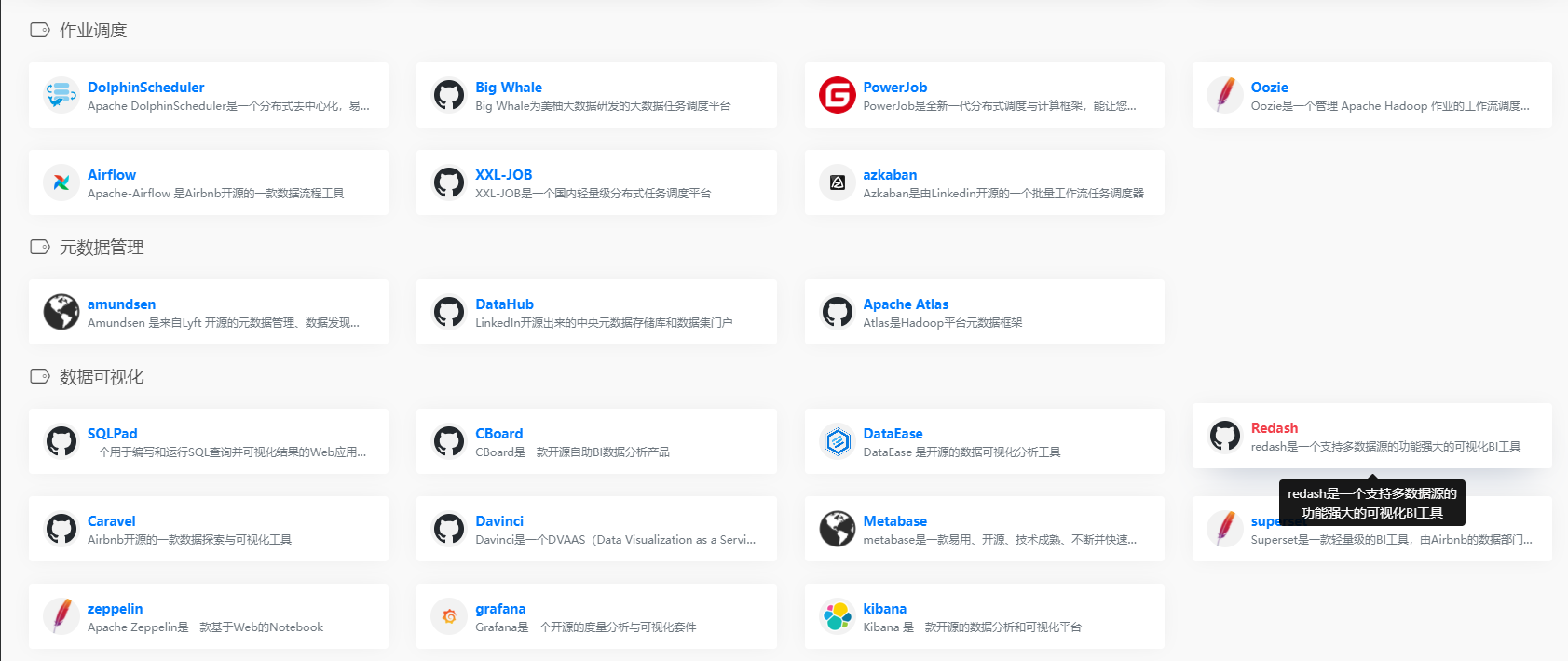Image resolution: width=1568 pixels, height=661 pixels.
Task: Visit the Davinci title link
Action: (499, 521)
